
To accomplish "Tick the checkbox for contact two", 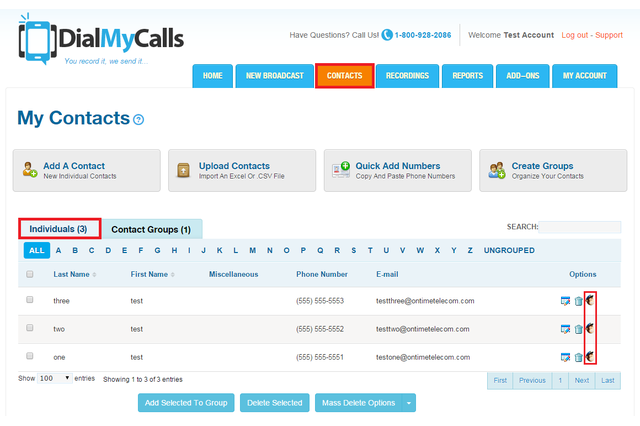I will [30, 328].
